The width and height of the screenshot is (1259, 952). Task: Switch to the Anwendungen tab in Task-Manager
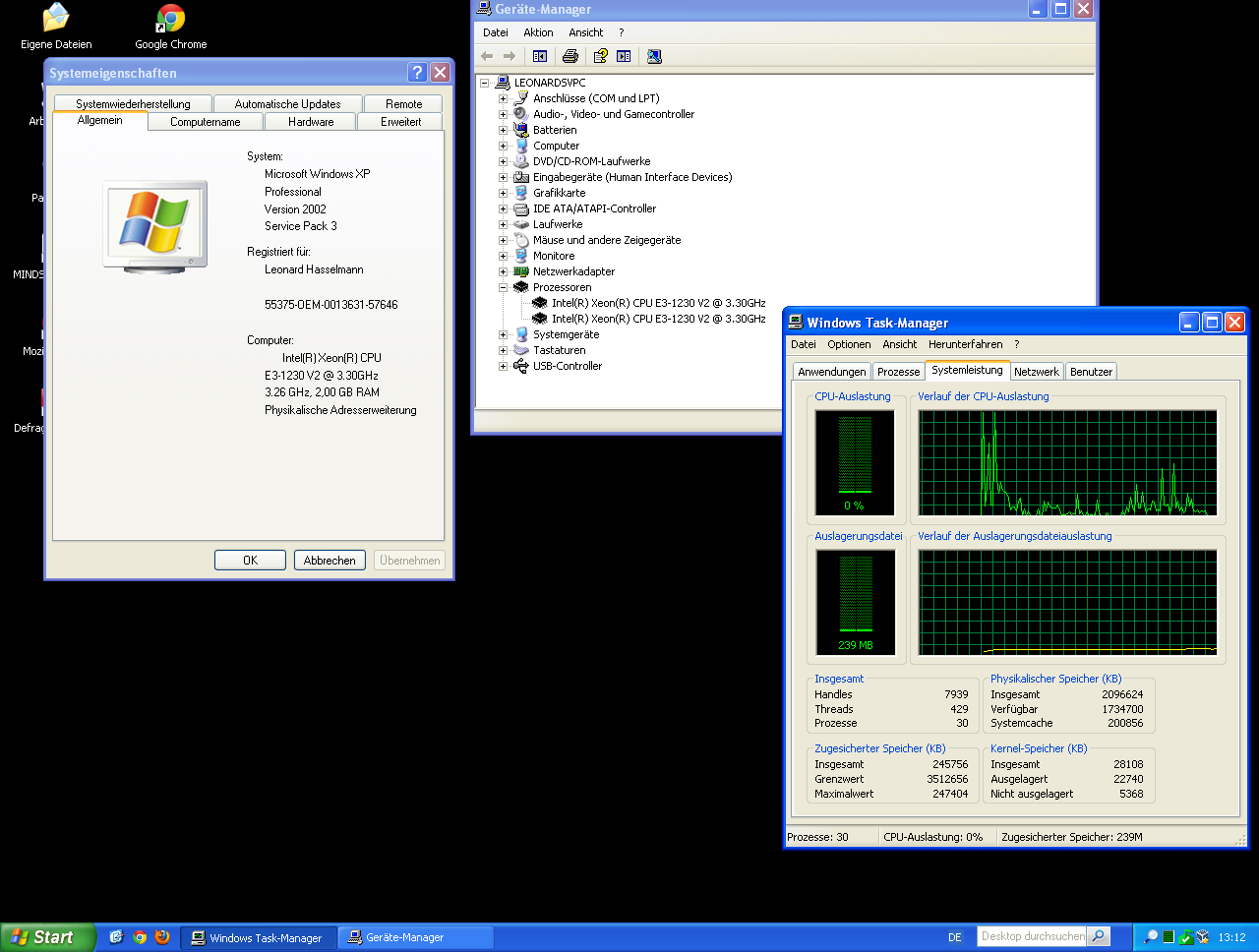tap(832, 372)
